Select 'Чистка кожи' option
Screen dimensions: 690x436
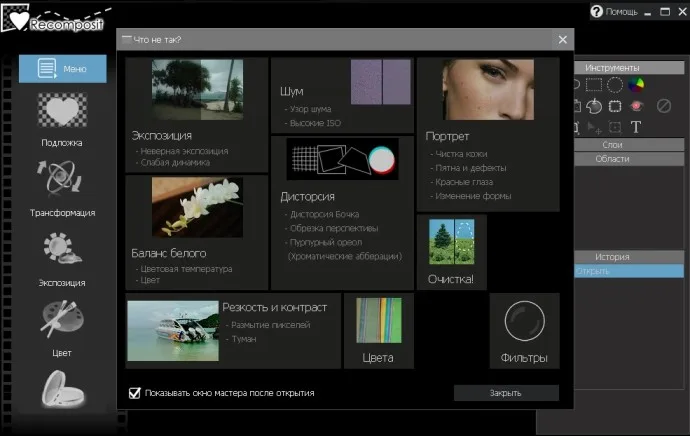tap(459, 154)
